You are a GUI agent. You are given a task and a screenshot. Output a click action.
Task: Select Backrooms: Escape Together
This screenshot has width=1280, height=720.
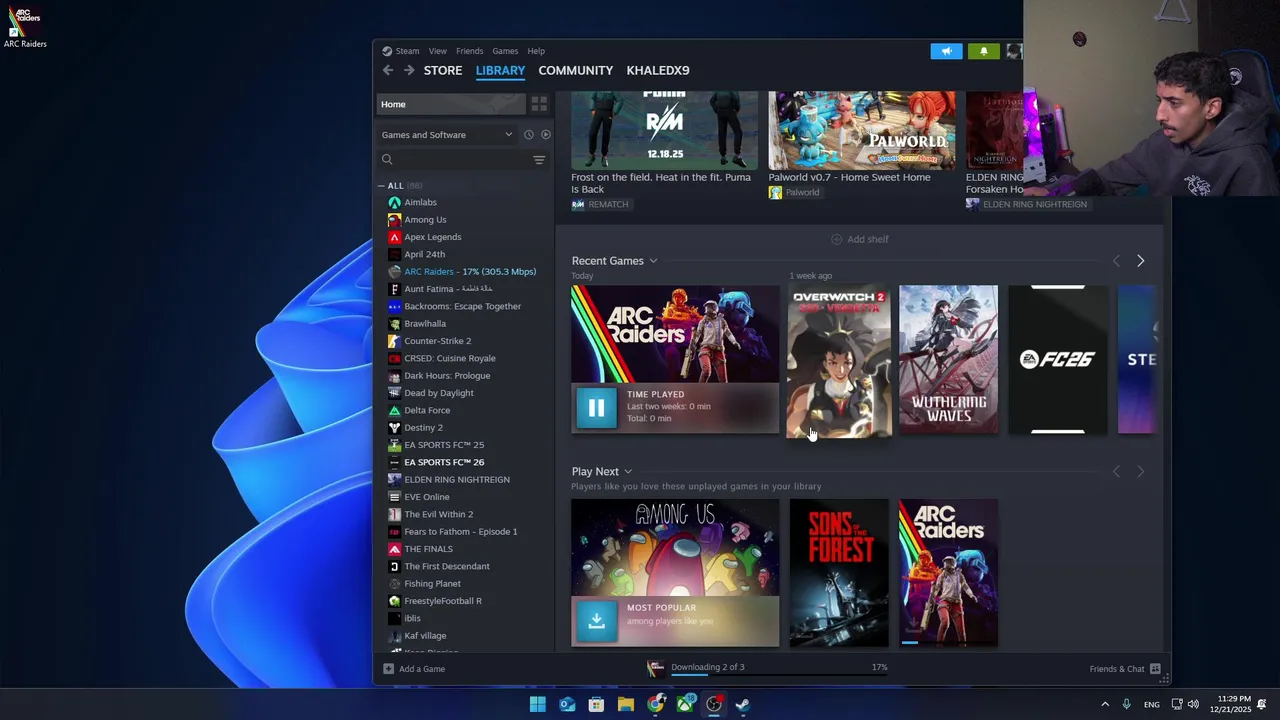click(x=462, y=306)
